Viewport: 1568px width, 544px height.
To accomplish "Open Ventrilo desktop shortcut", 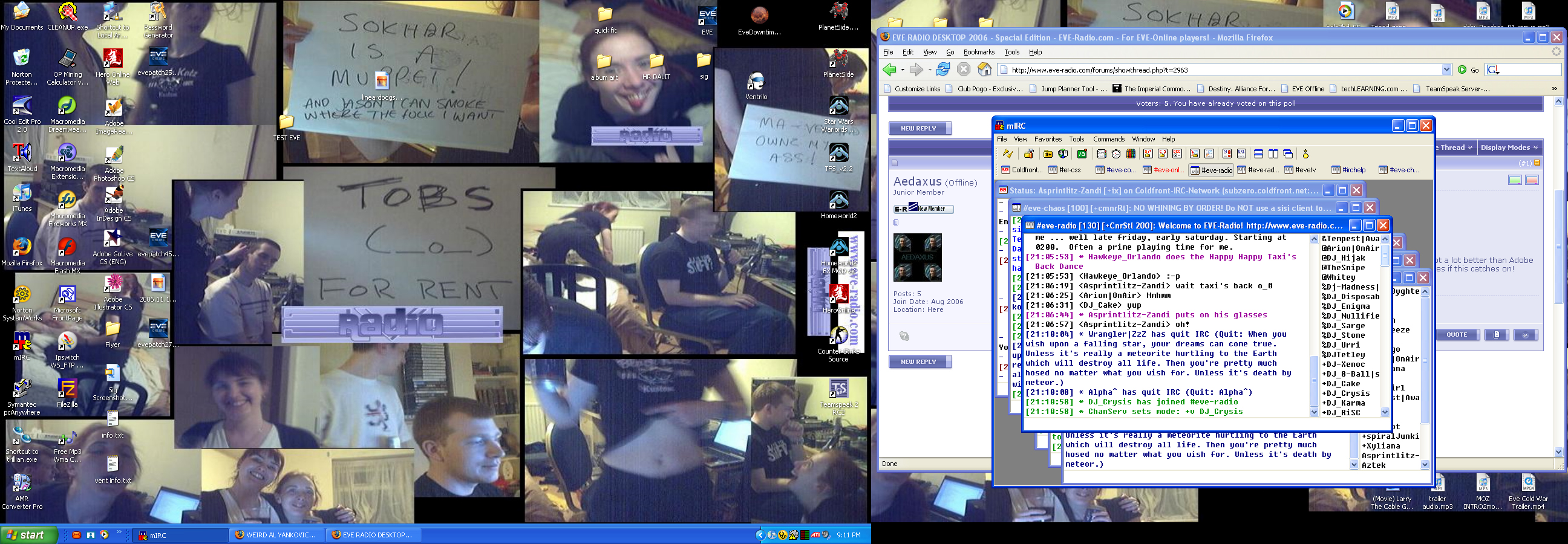I will tap(756, 86).
